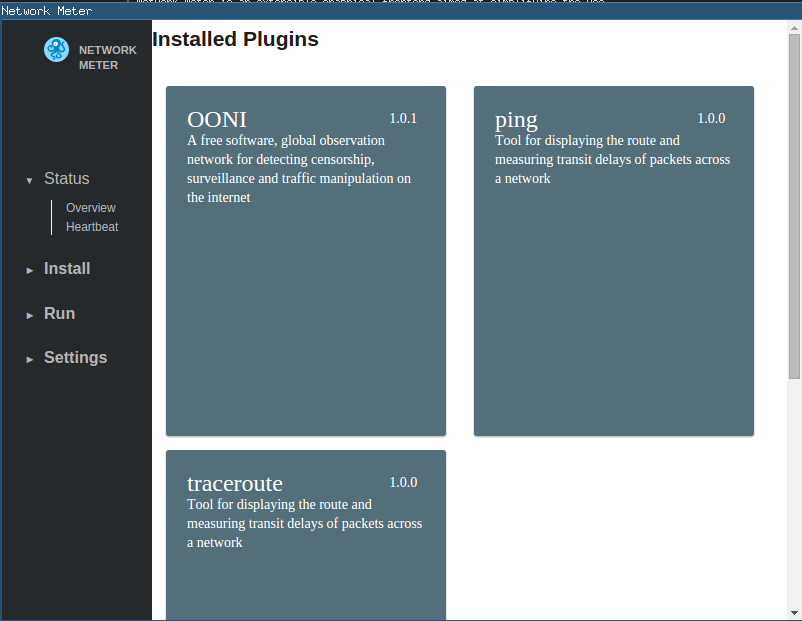The image size is (802, 621).
Task: Expand the Run section arrow
Action: tap(30, 316)
